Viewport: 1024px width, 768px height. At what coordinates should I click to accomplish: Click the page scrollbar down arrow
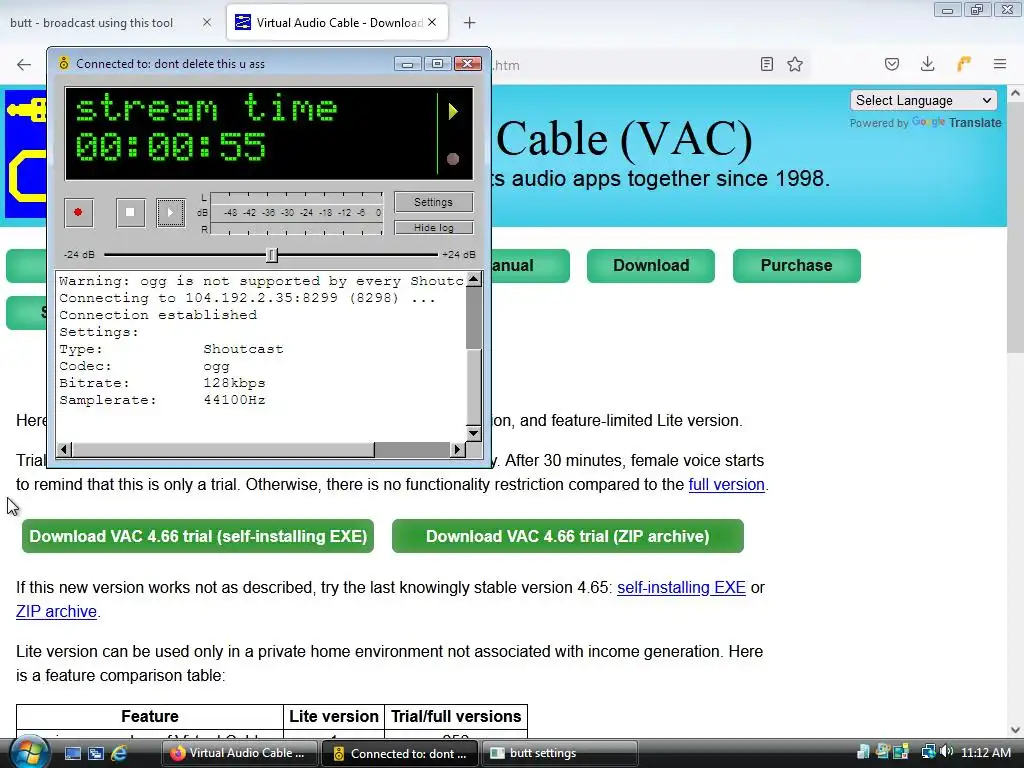pyautogui.click(x=1015, y=729)
